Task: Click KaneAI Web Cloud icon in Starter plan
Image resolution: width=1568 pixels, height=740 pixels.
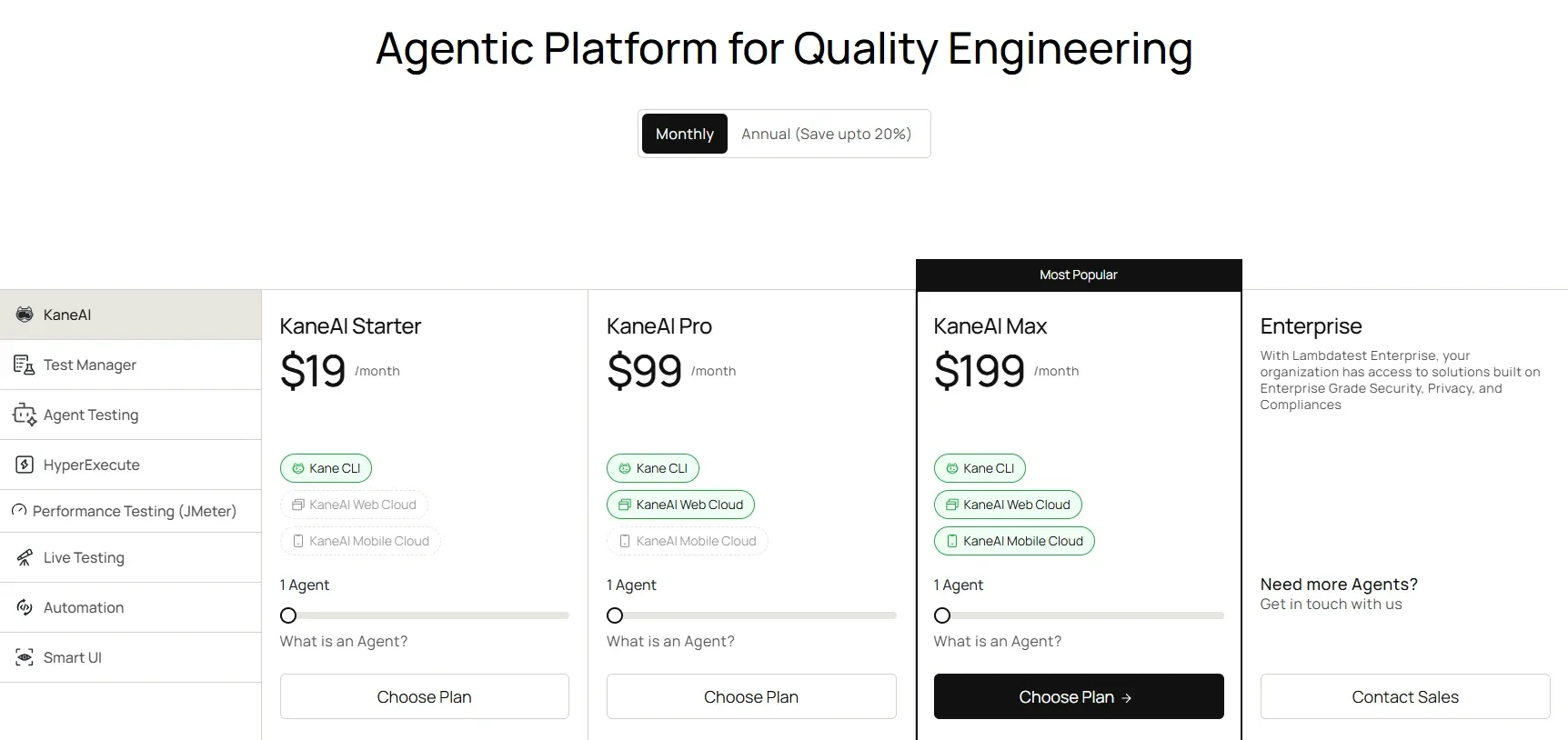Action: click(297, 505)
